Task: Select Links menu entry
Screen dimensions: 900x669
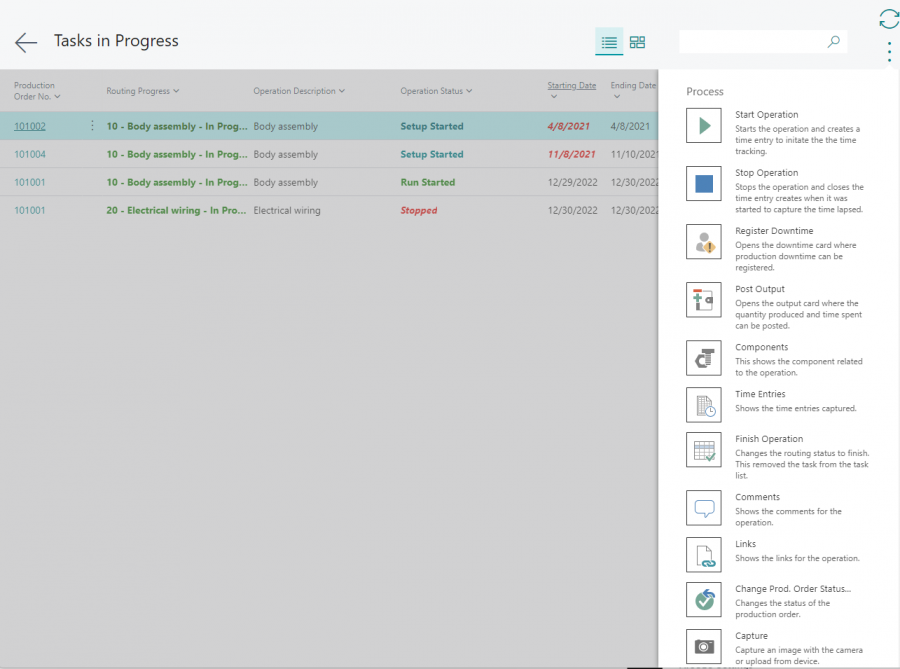Action: click(x=778, y=554)
